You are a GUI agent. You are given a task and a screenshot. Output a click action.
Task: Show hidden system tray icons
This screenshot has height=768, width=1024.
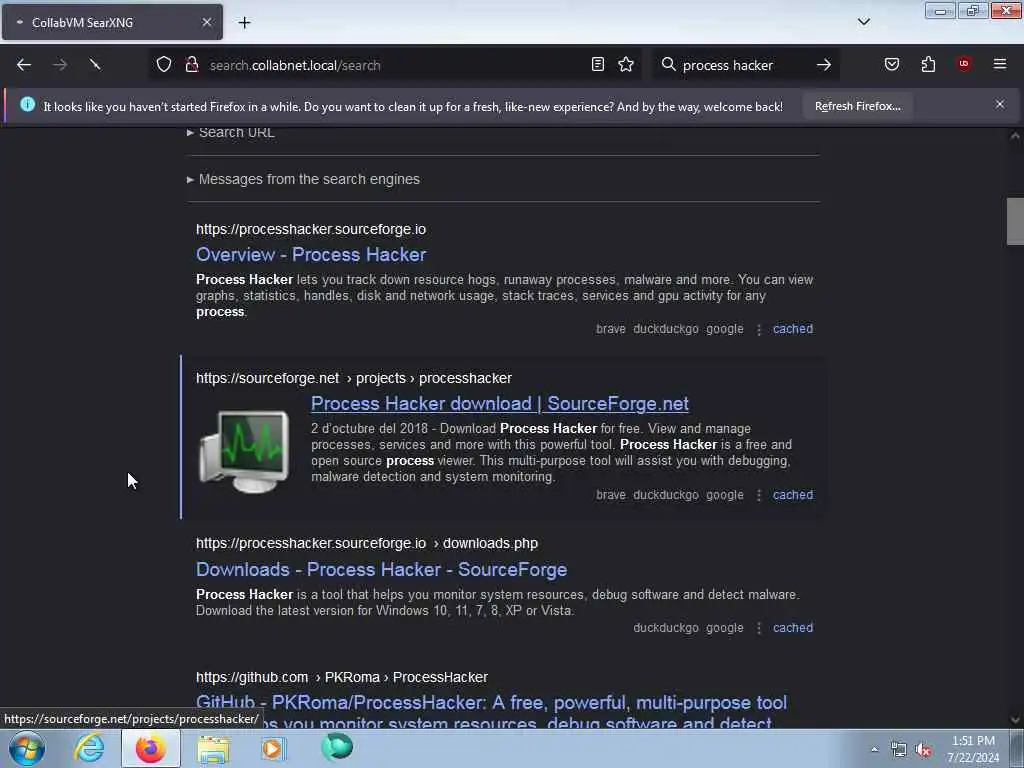point(874,749)
